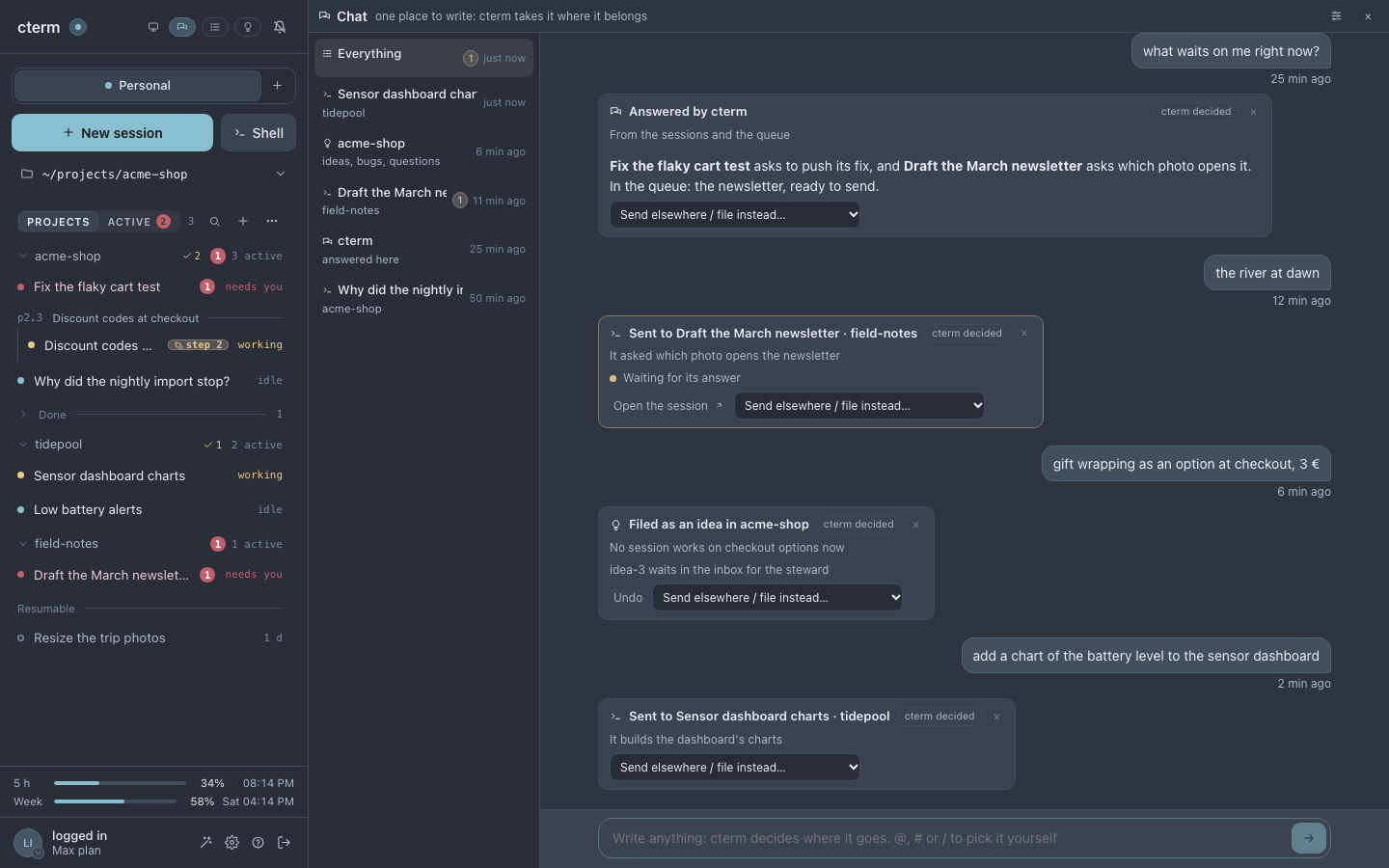The width and height of the screenshot is (1389, 868).
Task: Open a Shell
Action: coord(259,133)
